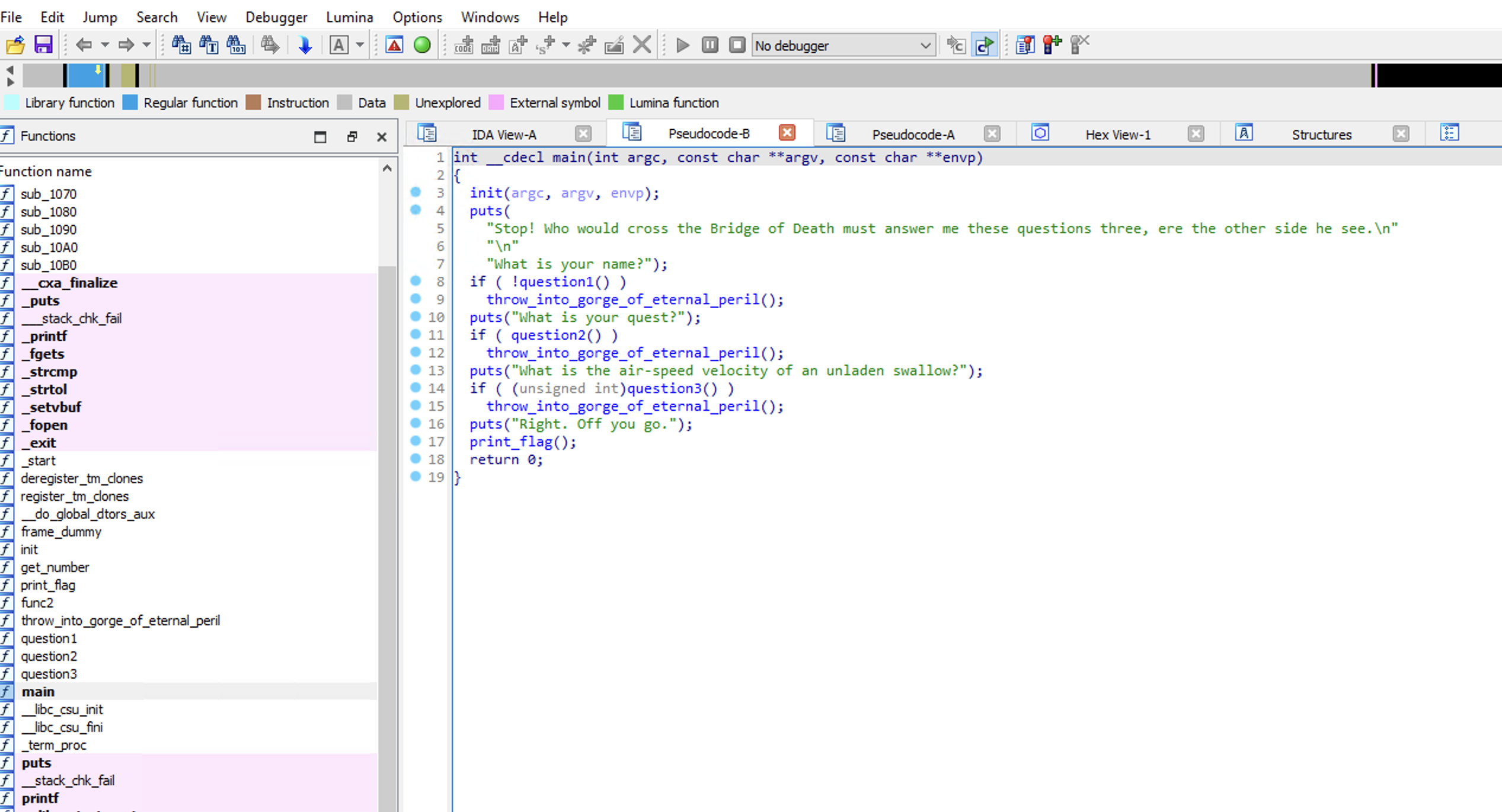Click the boxed letter A toolbar icon
This screenshot has width=1502, height=812.
pyautogui.click(x=338, y=45)
